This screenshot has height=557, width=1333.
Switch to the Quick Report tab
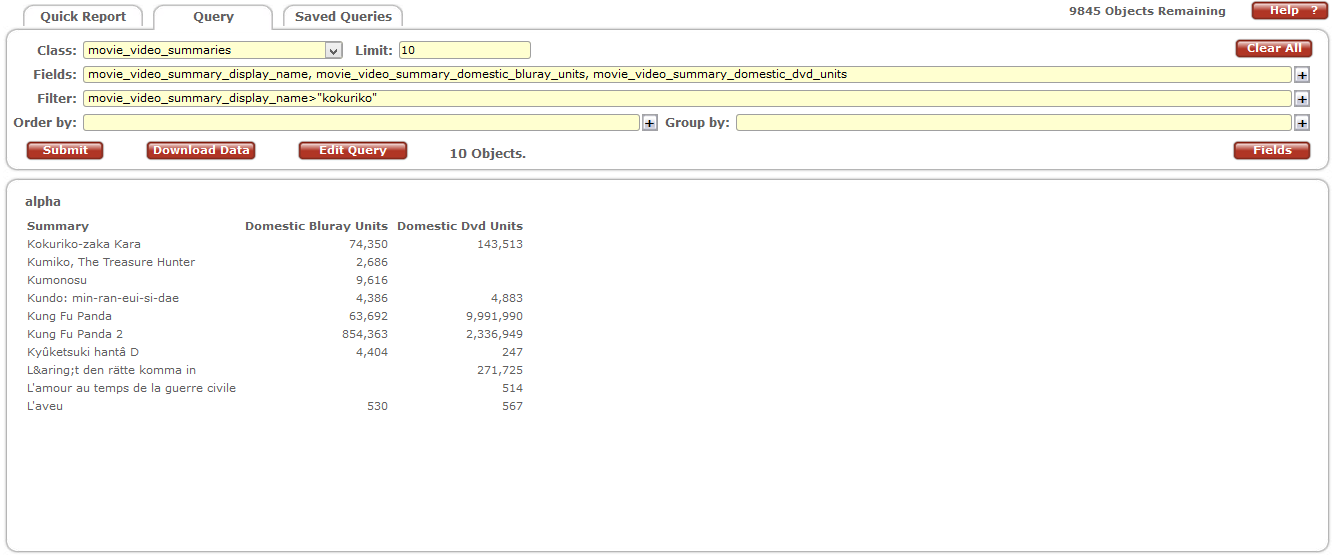[83, 17]
